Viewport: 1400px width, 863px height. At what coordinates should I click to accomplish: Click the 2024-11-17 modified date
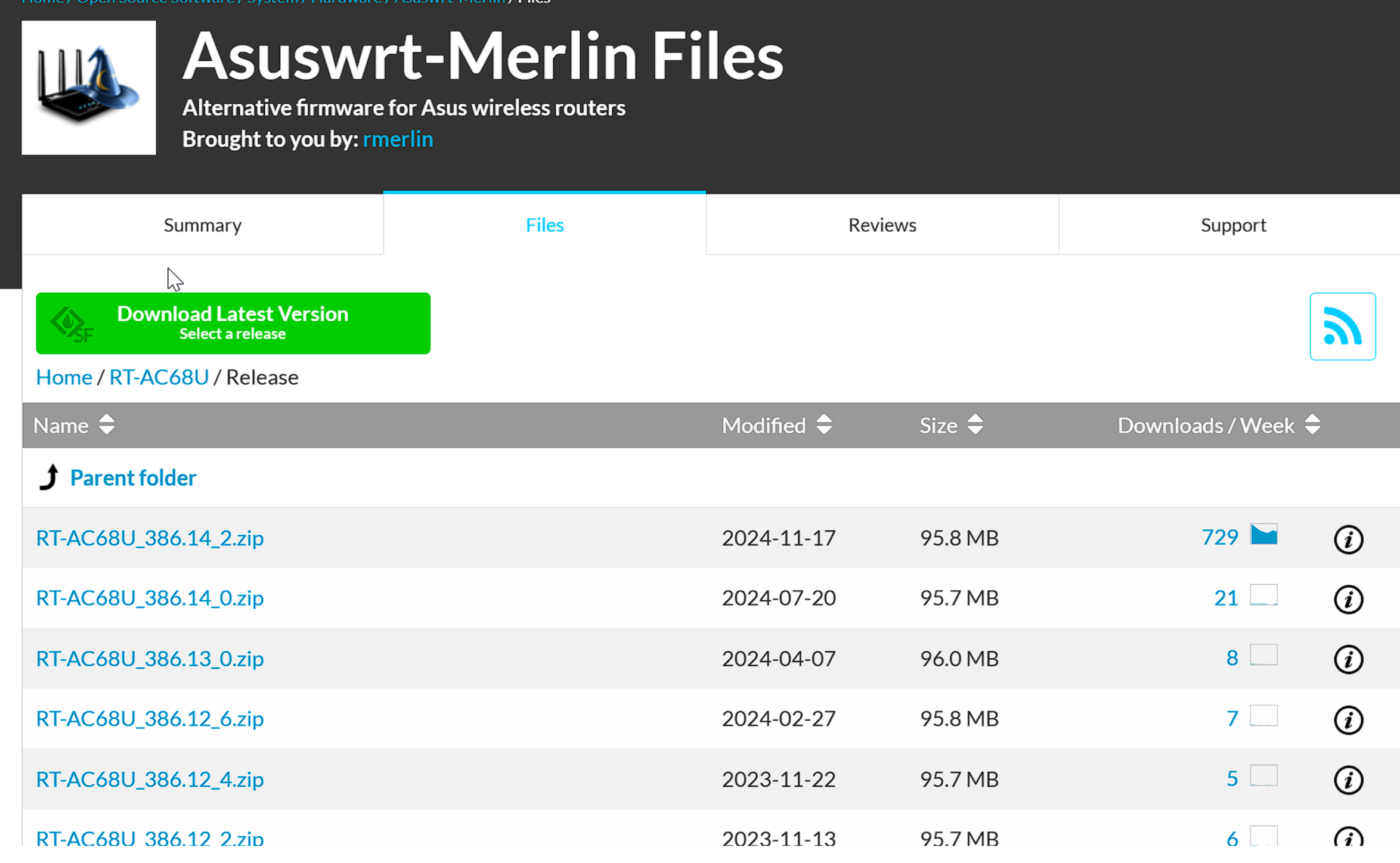779,538
